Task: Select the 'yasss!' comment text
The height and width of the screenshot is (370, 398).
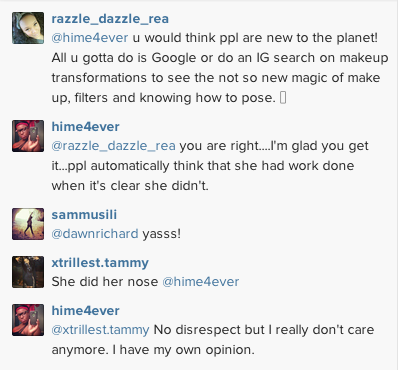Action: click(x=162, y=234)
